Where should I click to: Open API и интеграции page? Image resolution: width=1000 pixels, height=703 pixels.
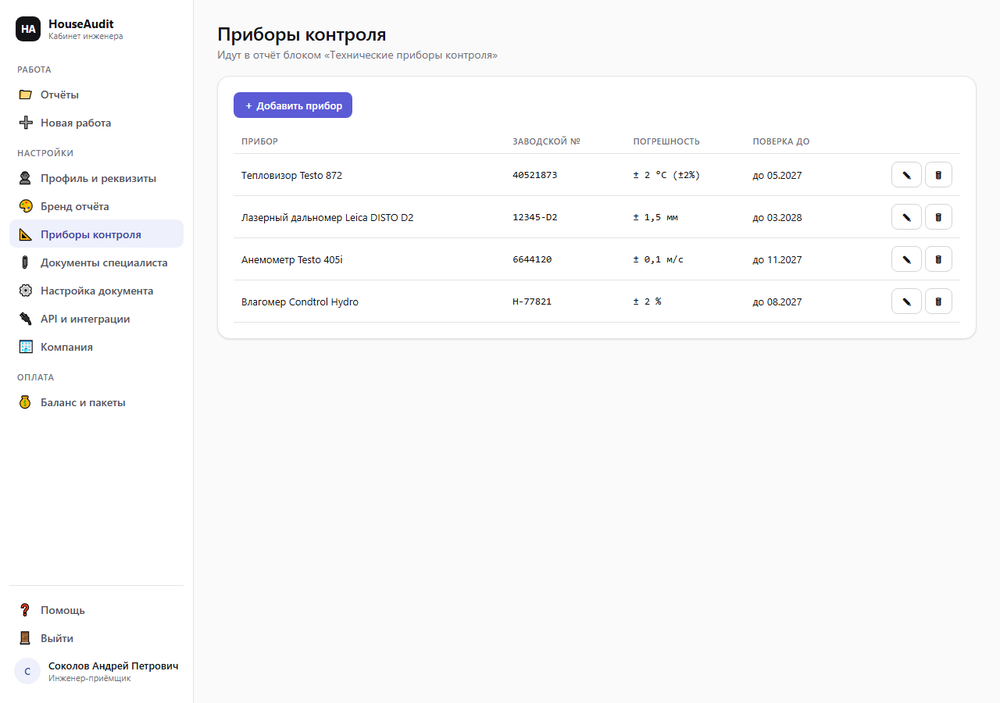pos(96,318)
